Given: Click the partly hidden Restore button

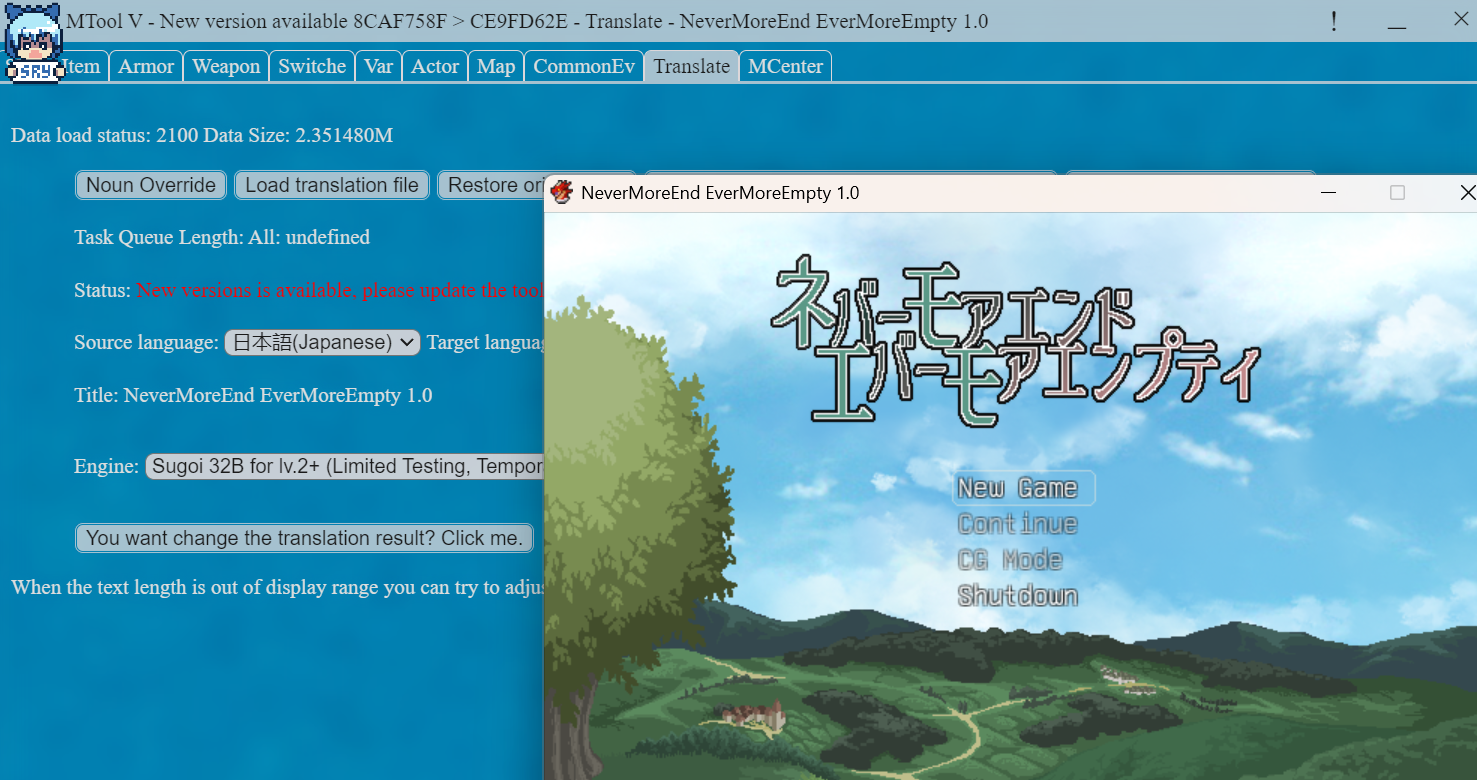Looking at the screenshot, I should (491, 185).
